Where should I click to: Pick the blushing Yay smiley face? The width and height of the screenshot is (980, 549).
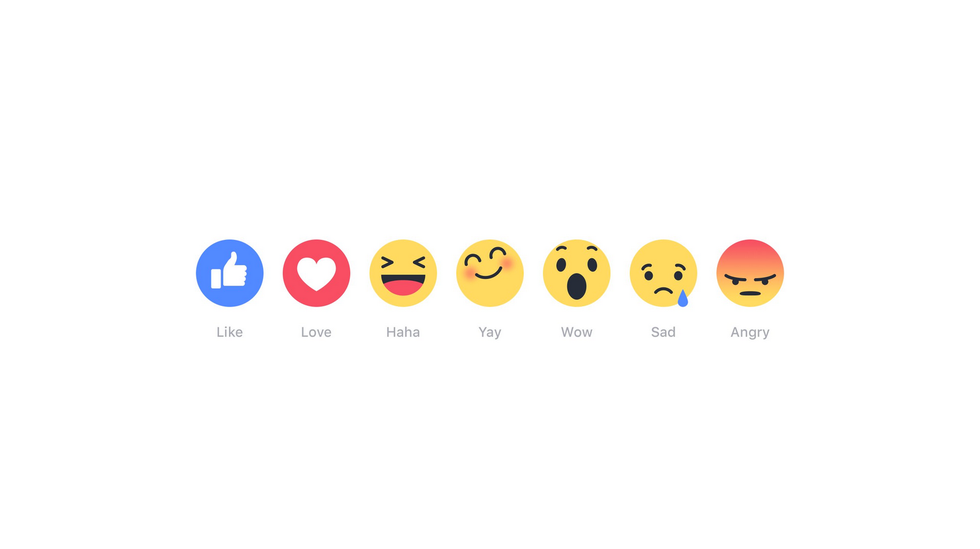[490, 273]
